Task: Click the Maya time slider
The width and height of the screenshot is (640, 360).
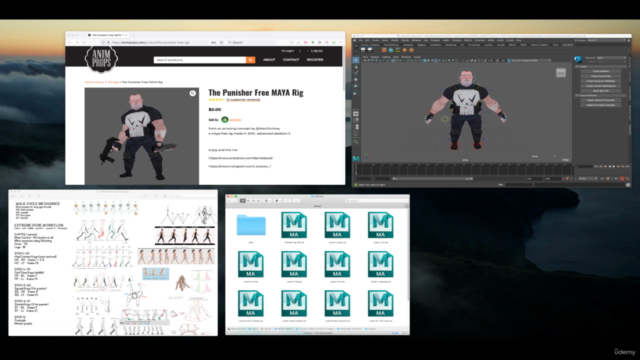Action: (x=463, y=169)
